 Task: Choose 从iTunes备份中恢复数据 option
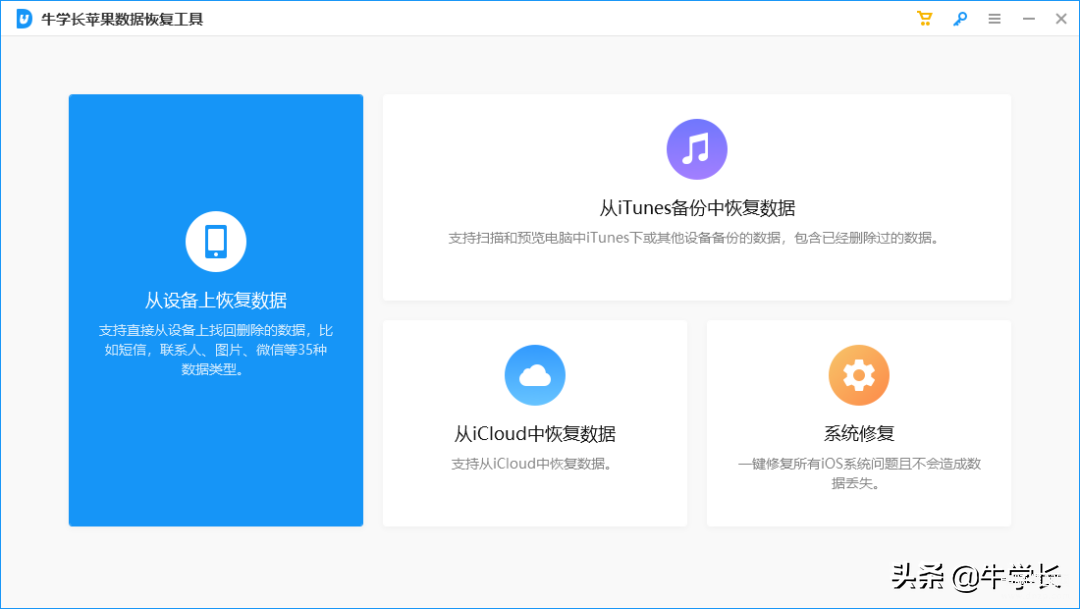click(696, 207)
